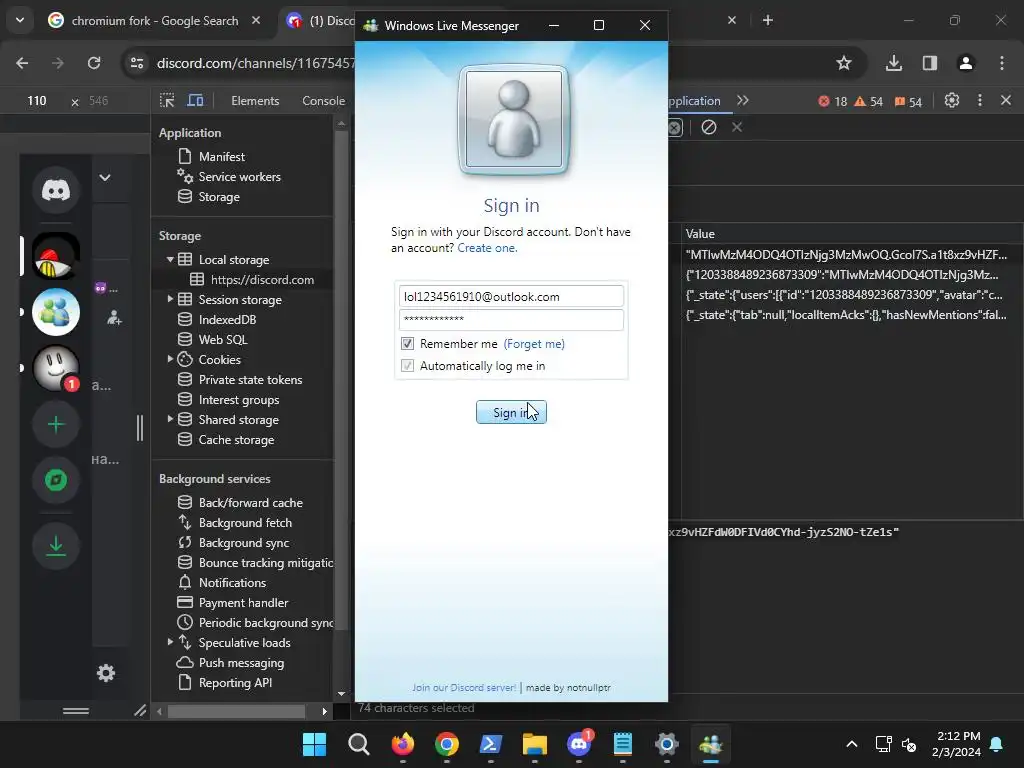
Task: Click the clear-all storage circle-slash icon
Action: [709, 127]
